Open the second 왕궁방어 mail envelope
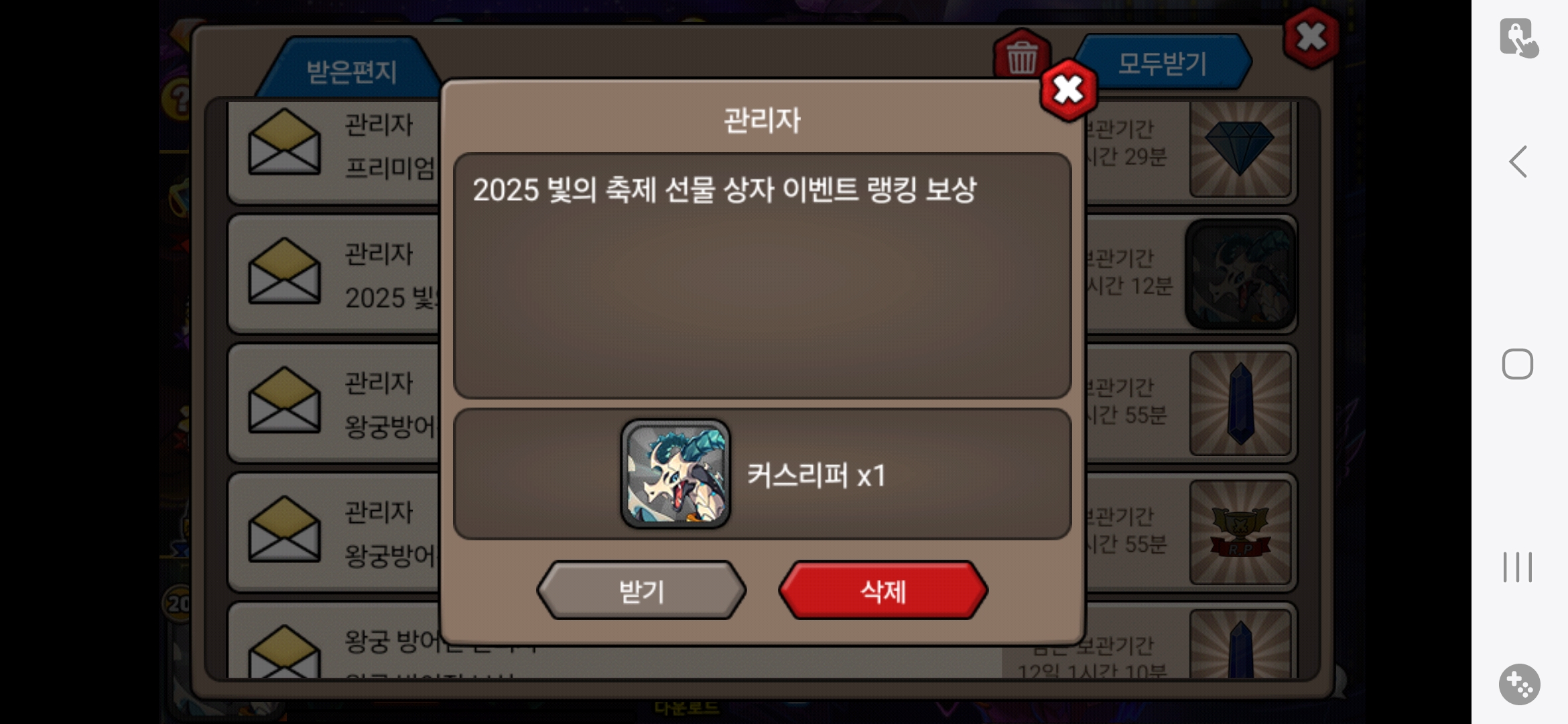The width and height of the screenshot is (1568, 724). click(284, 530)
